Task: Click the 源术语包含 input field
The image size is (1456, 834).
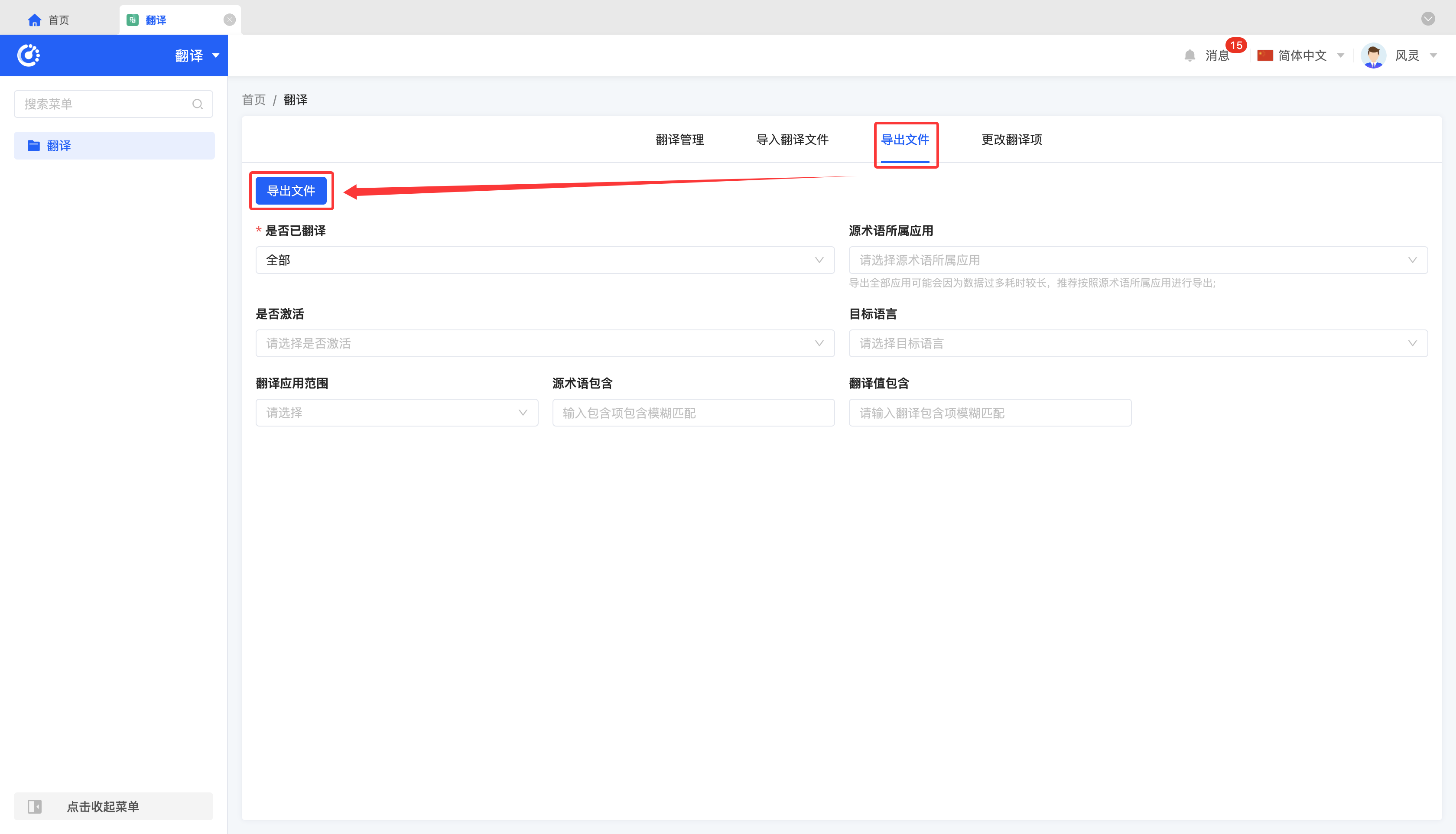Action: [693, 412]
